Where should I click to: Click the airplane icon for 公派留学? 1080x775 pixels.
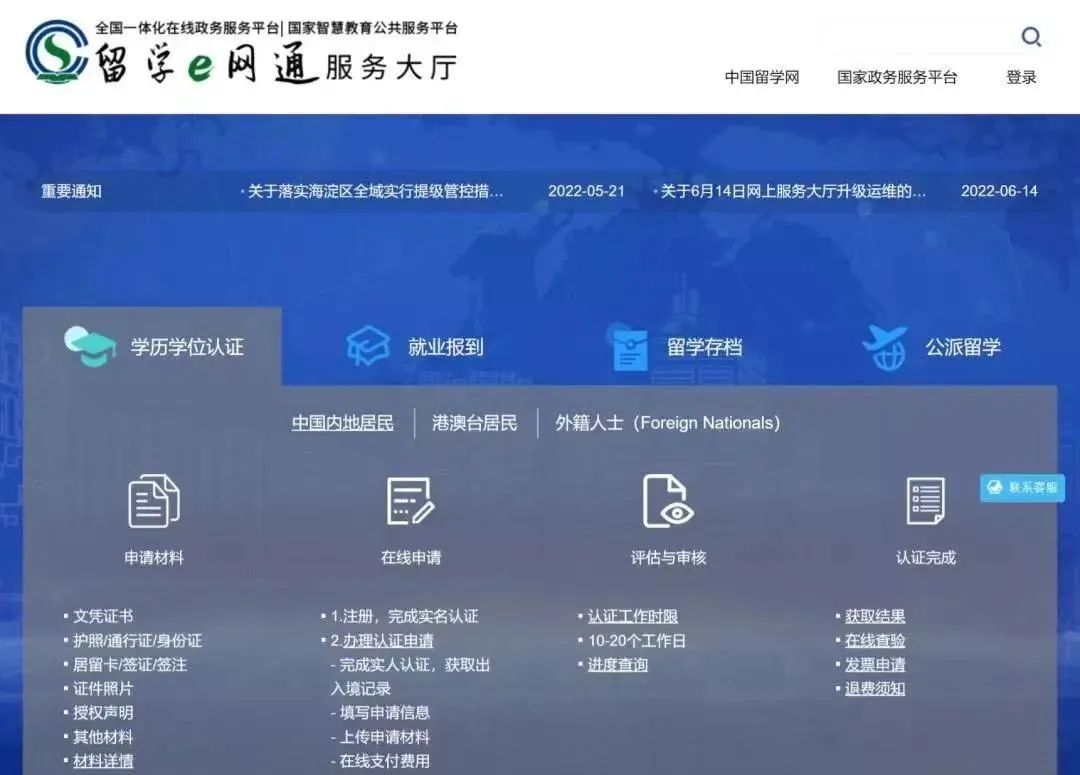884,347
